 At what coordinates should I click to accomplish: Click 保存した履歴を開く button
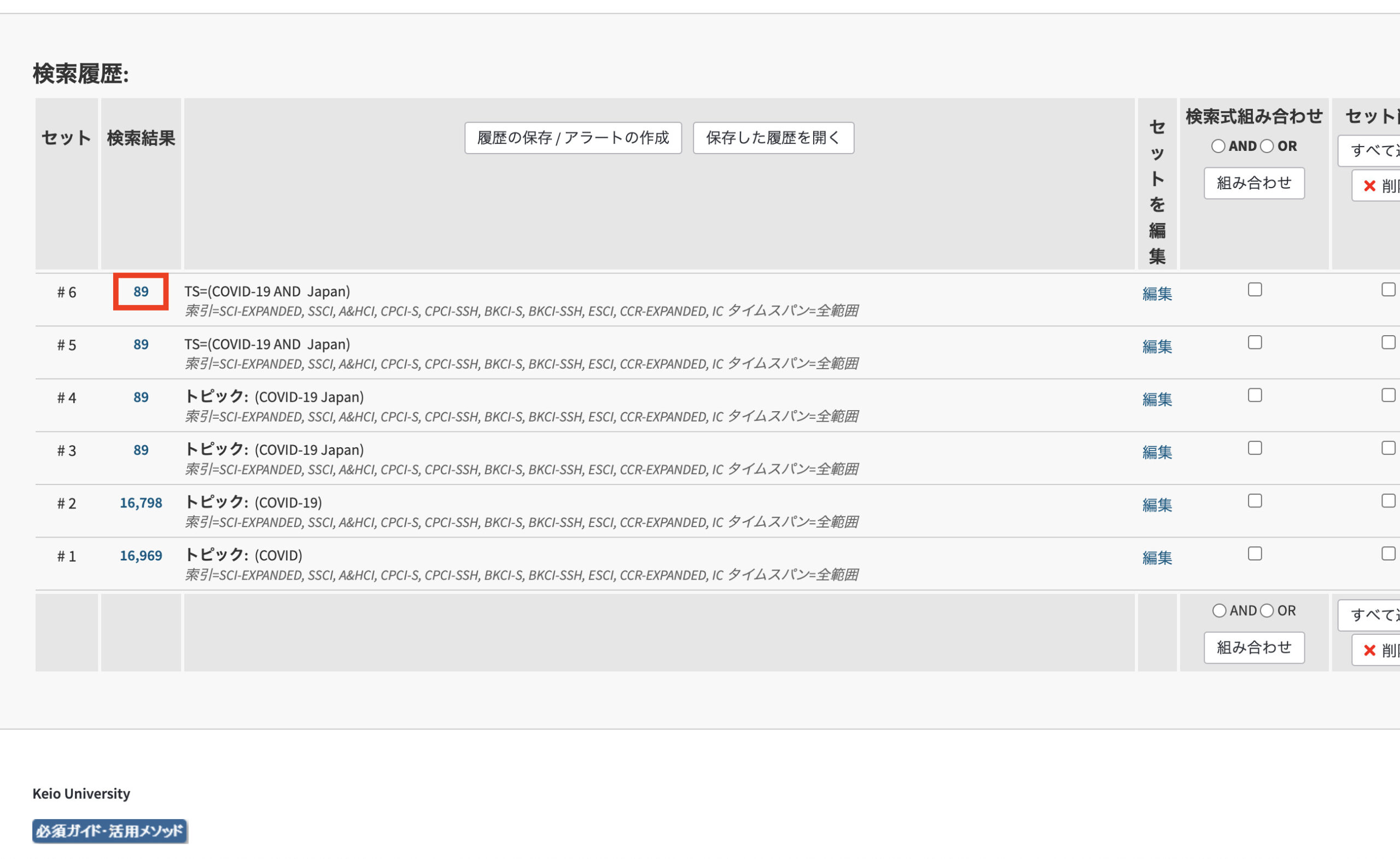pyautogui.click(x=773, y=137)
